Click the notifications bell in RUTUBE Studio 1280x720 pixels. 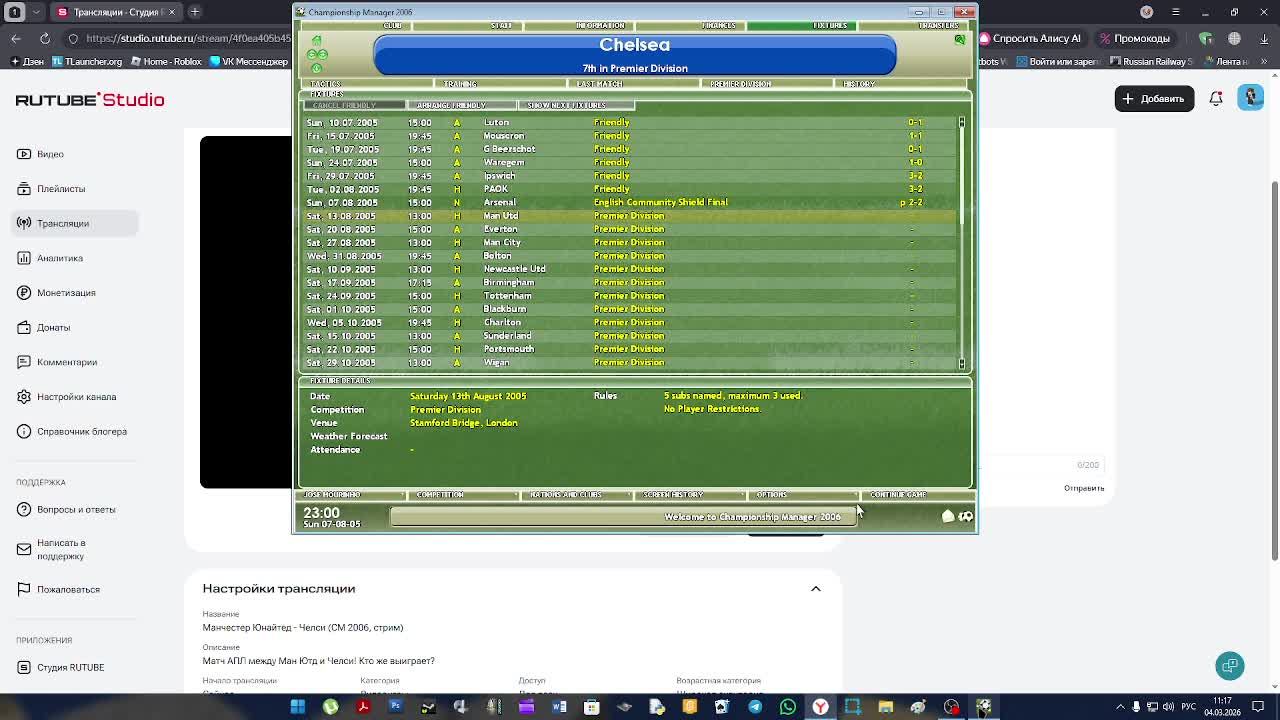pos(1216,98)
